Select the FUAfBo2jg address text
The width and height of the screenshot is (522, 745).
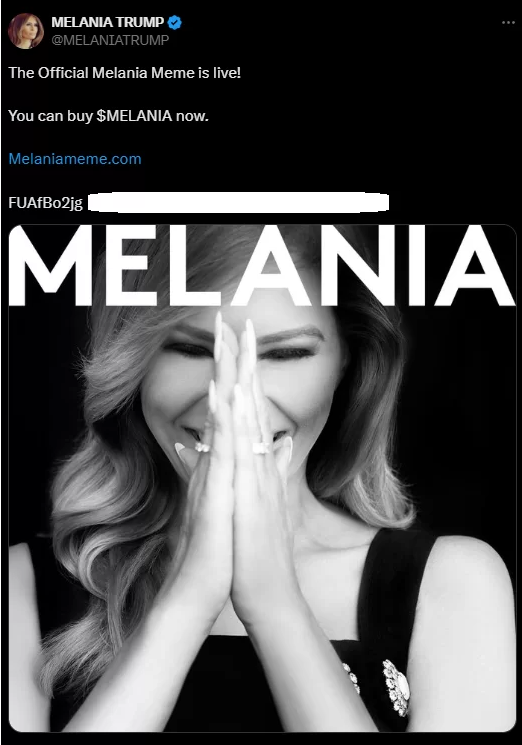click(46, 203)
